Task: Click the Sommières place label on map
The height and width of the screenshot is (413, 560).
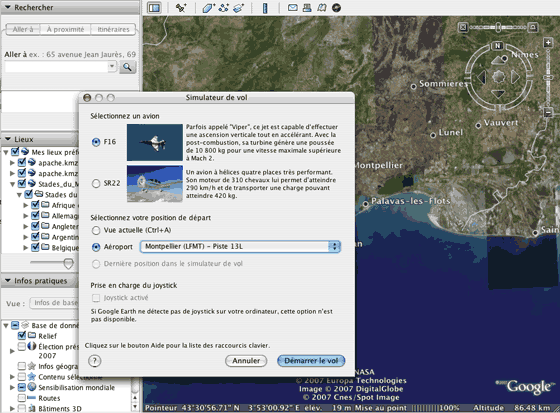Action: 443,84
